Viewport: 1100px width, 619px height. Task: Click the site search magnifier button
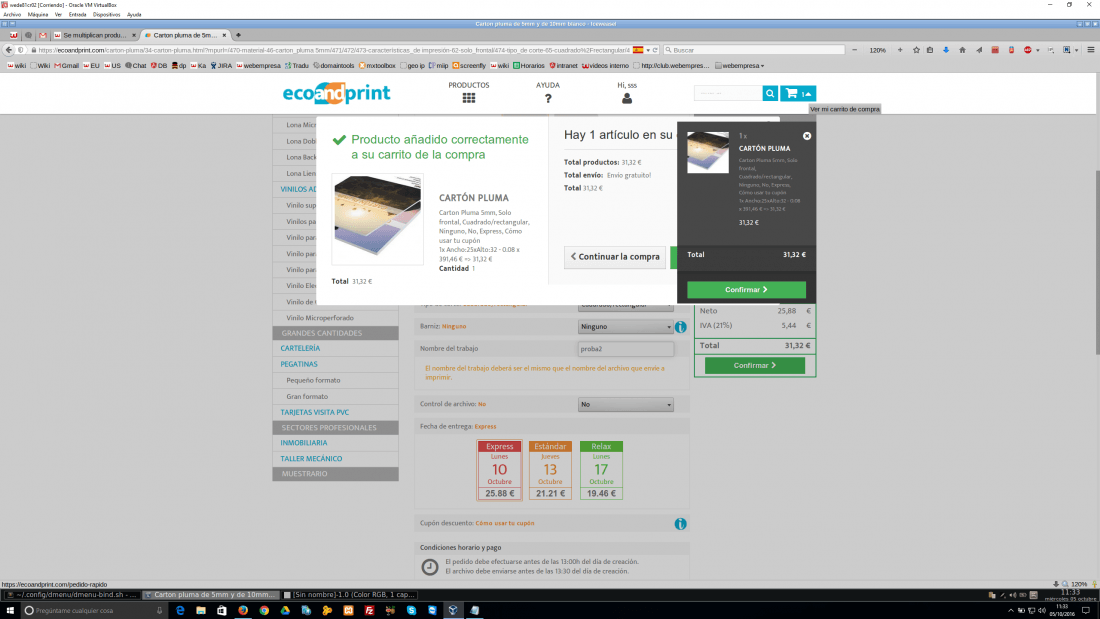pyautogui.click(x=770, y=93)
